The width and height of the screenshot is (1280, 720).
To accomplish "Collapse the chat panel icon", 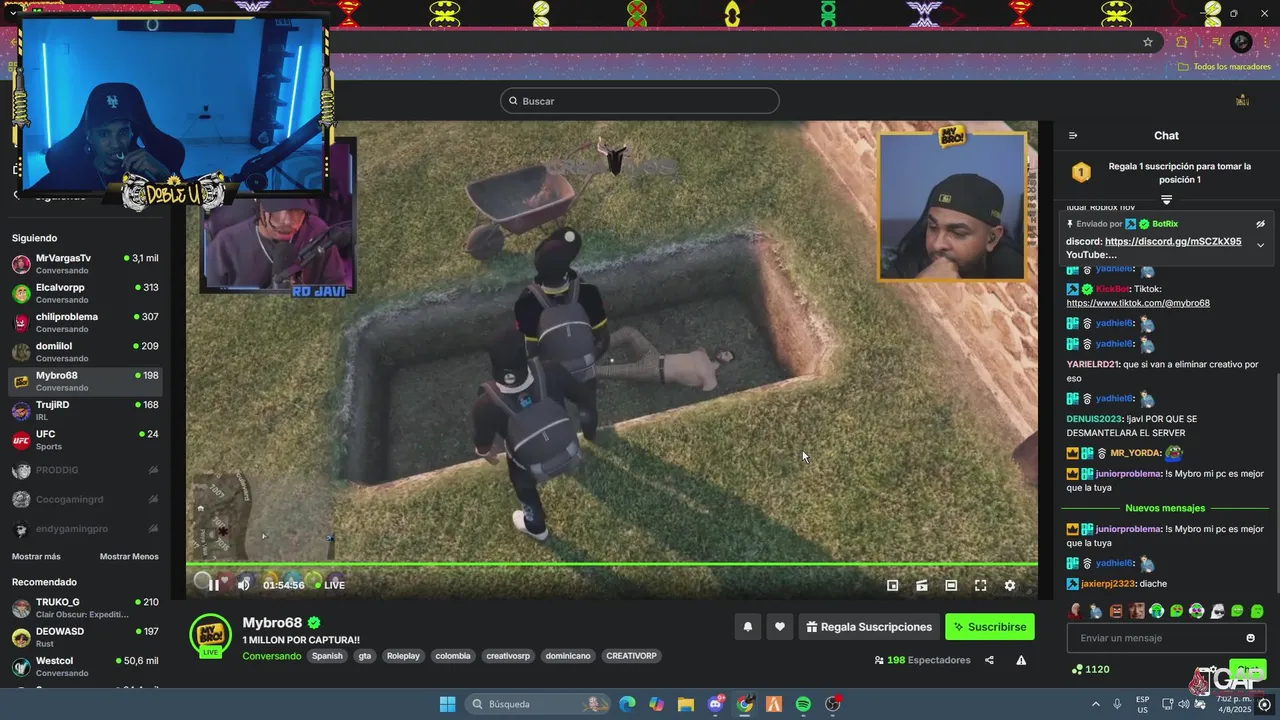I will [x=1073, y=135].
